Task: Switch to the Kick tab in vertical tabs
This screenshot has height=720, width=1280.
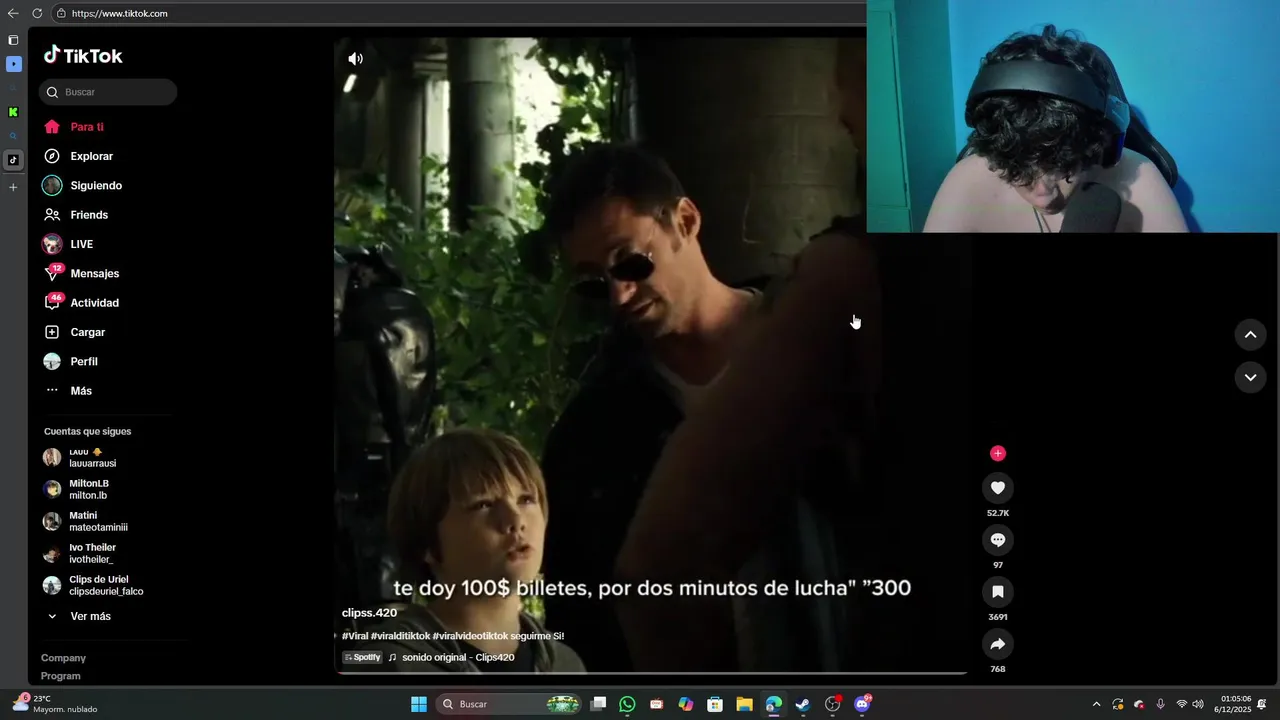Action: pyautogui.click(x=13, y=112)
